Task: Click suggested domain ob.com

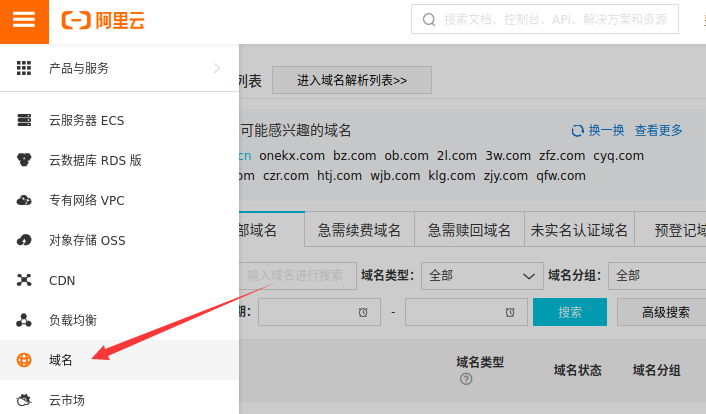Action: click(x=406, y=156)
